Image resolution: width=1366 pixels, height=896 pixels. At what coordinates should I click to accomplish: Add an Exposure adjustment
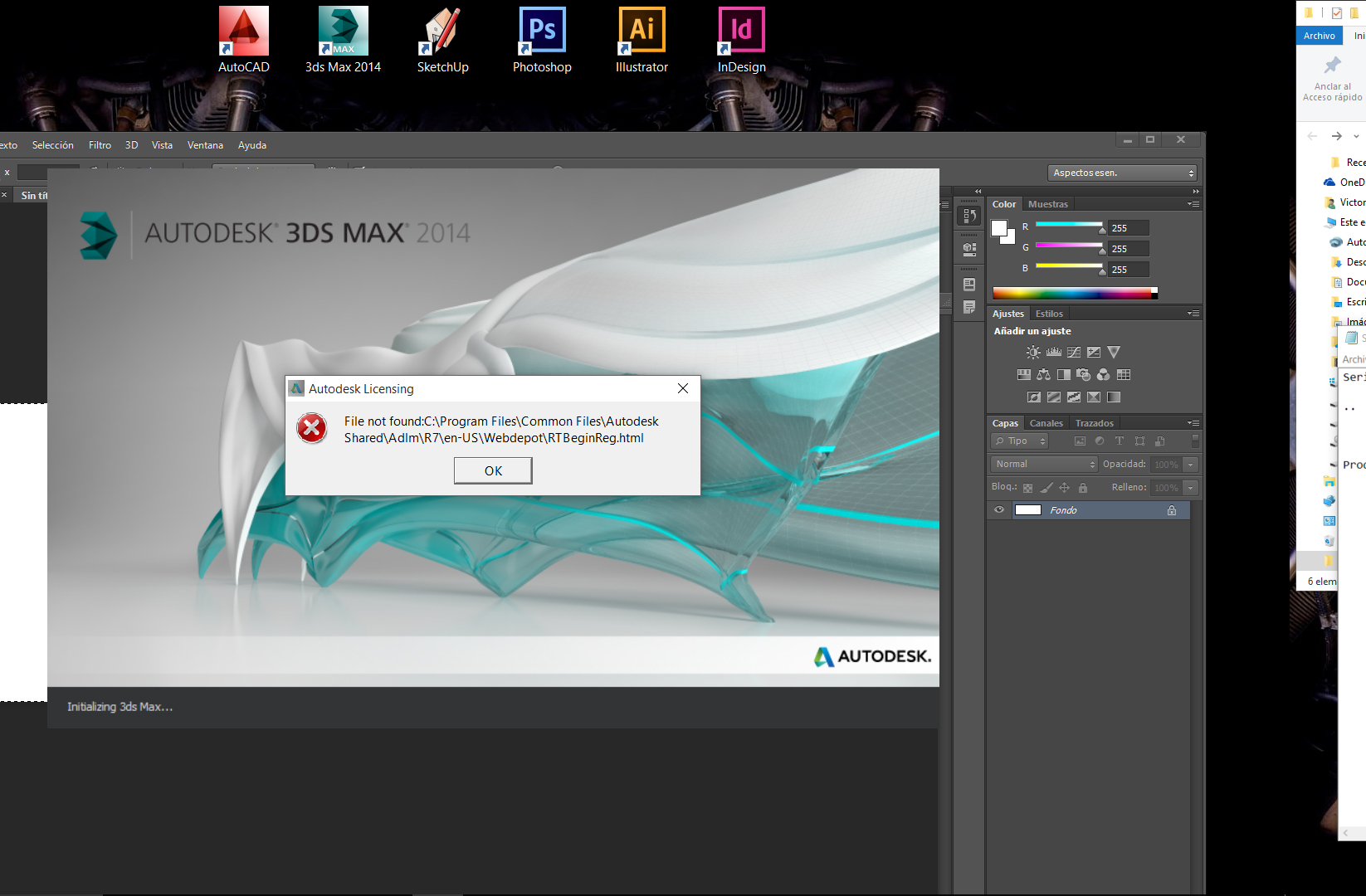[x=1094, y=353]
